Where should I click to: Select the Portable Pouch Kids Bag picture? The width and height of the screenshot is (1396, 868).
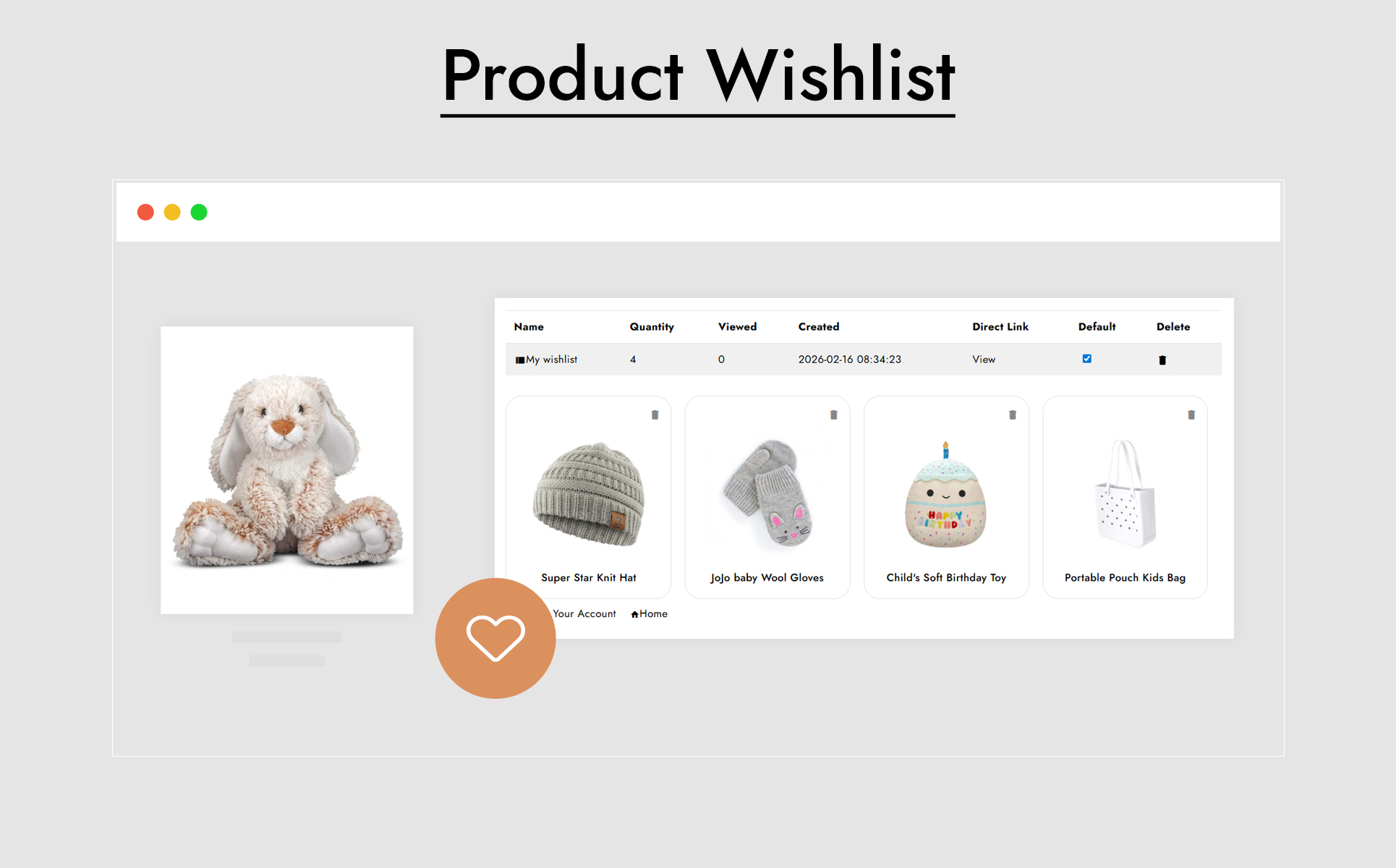[x=1125, y=493]
